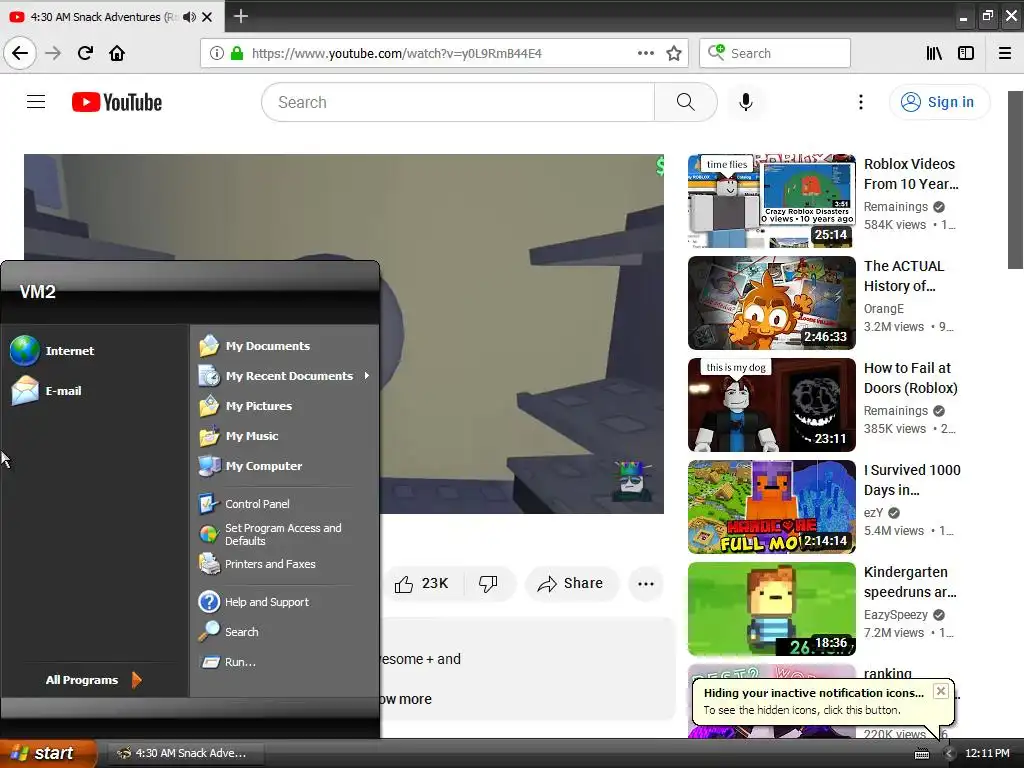Click the taskbar clock showing 12:11 PM

coord(987,754)
